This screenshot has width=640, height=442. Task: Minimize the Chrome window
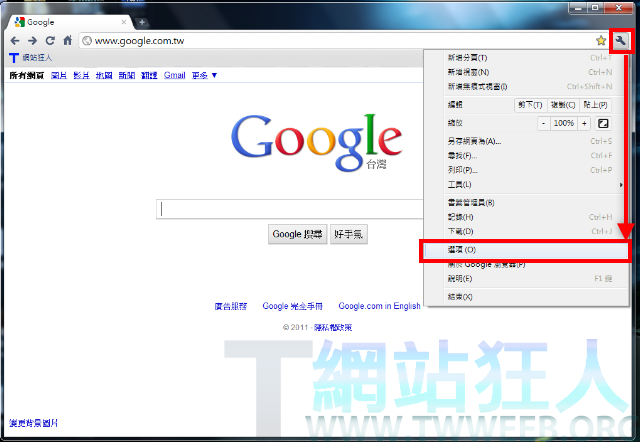tap(578, 7)
